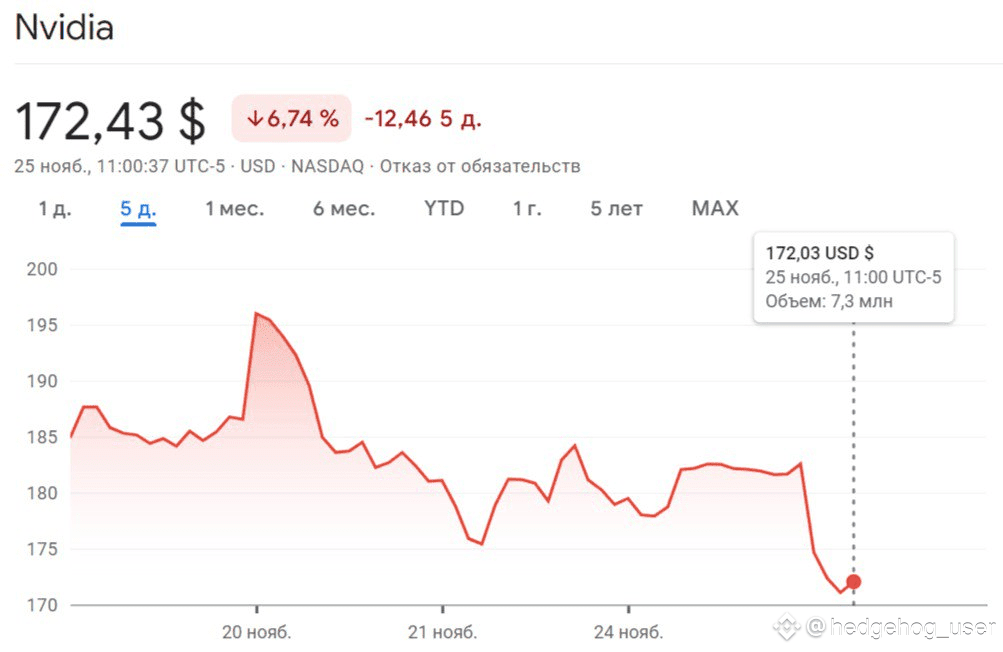Screen dimensions: 1003x652
Task: Switch the chart to "5 лет"
Action: pyautogui.click(x=616, y=209)
